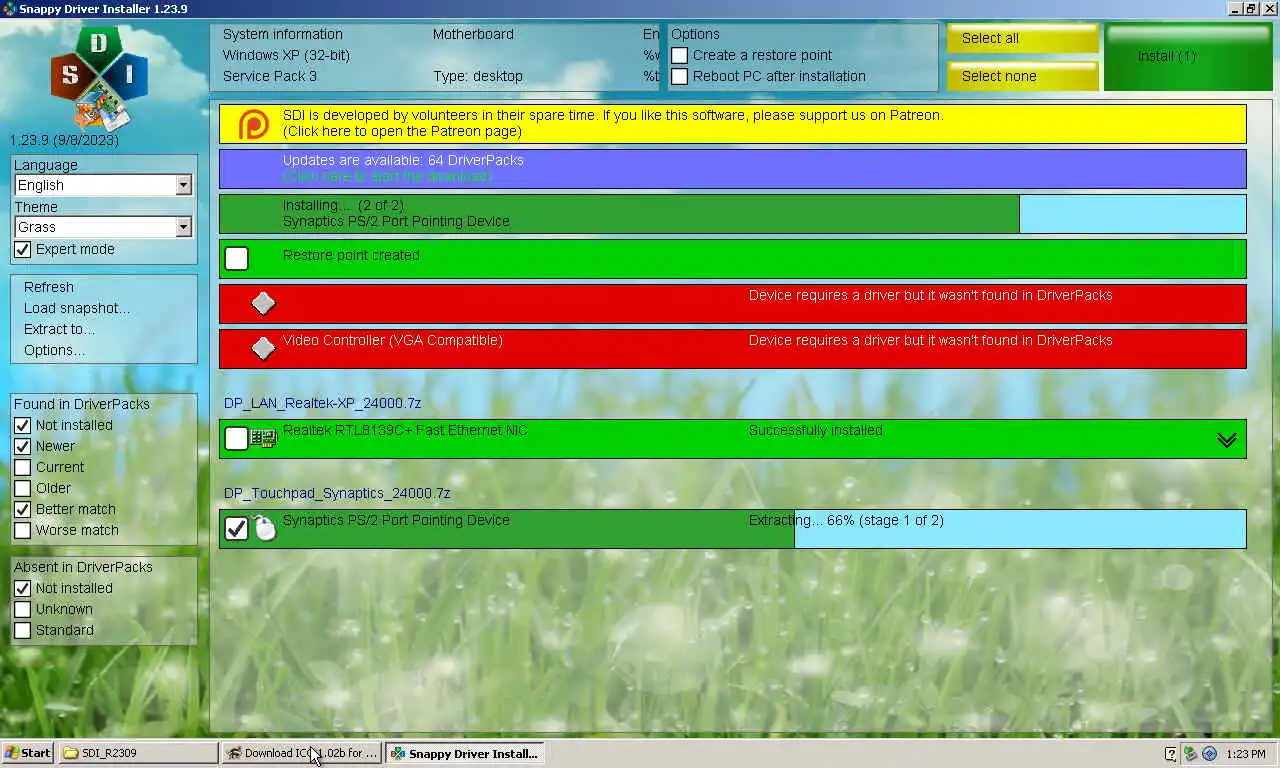Click the DP_LAN_Realtek-XP_24000.7z pack label
This screenshot has height=768, width=1280.
pyautogui.click(x=323, y=404)
